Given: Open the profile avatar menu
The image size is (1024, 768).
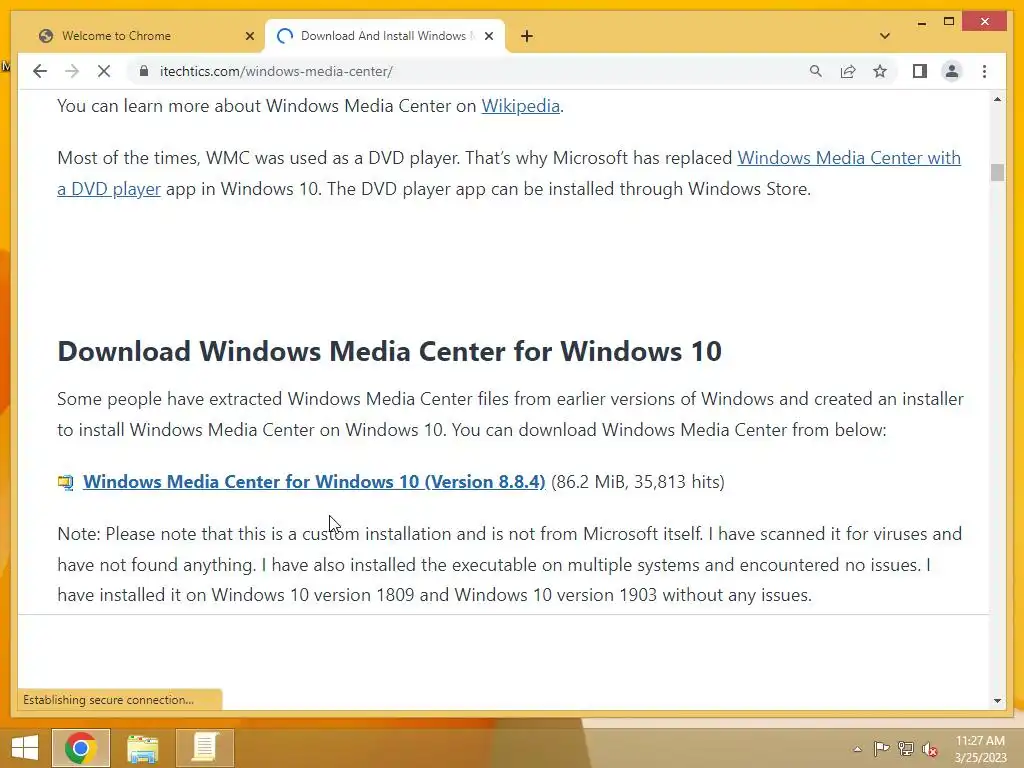Looking at the screenshot, I should coord(952,71).
